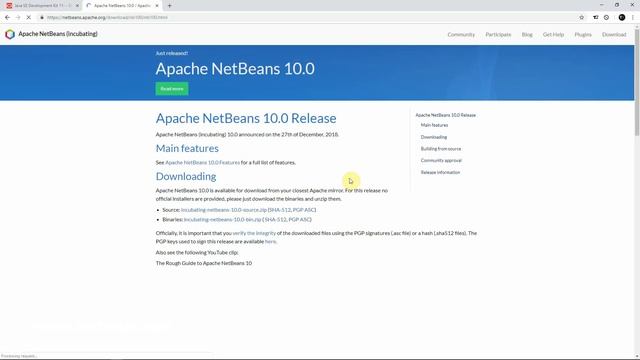Click sidebar Apache NetBeans 10.0 Release entry

pyautogui.click(x=445, y=115)
